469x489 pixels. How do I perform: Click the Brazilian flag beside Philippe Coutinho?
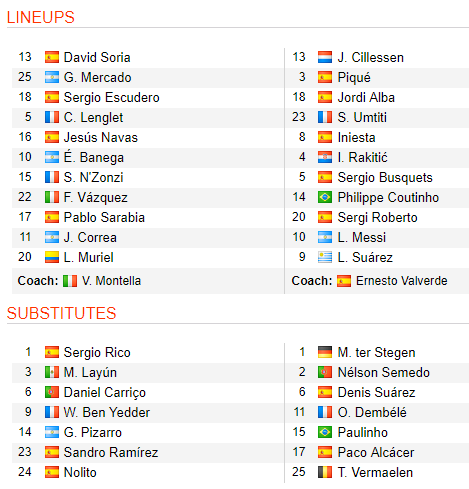pyautogui.click(x=325, y=197)
